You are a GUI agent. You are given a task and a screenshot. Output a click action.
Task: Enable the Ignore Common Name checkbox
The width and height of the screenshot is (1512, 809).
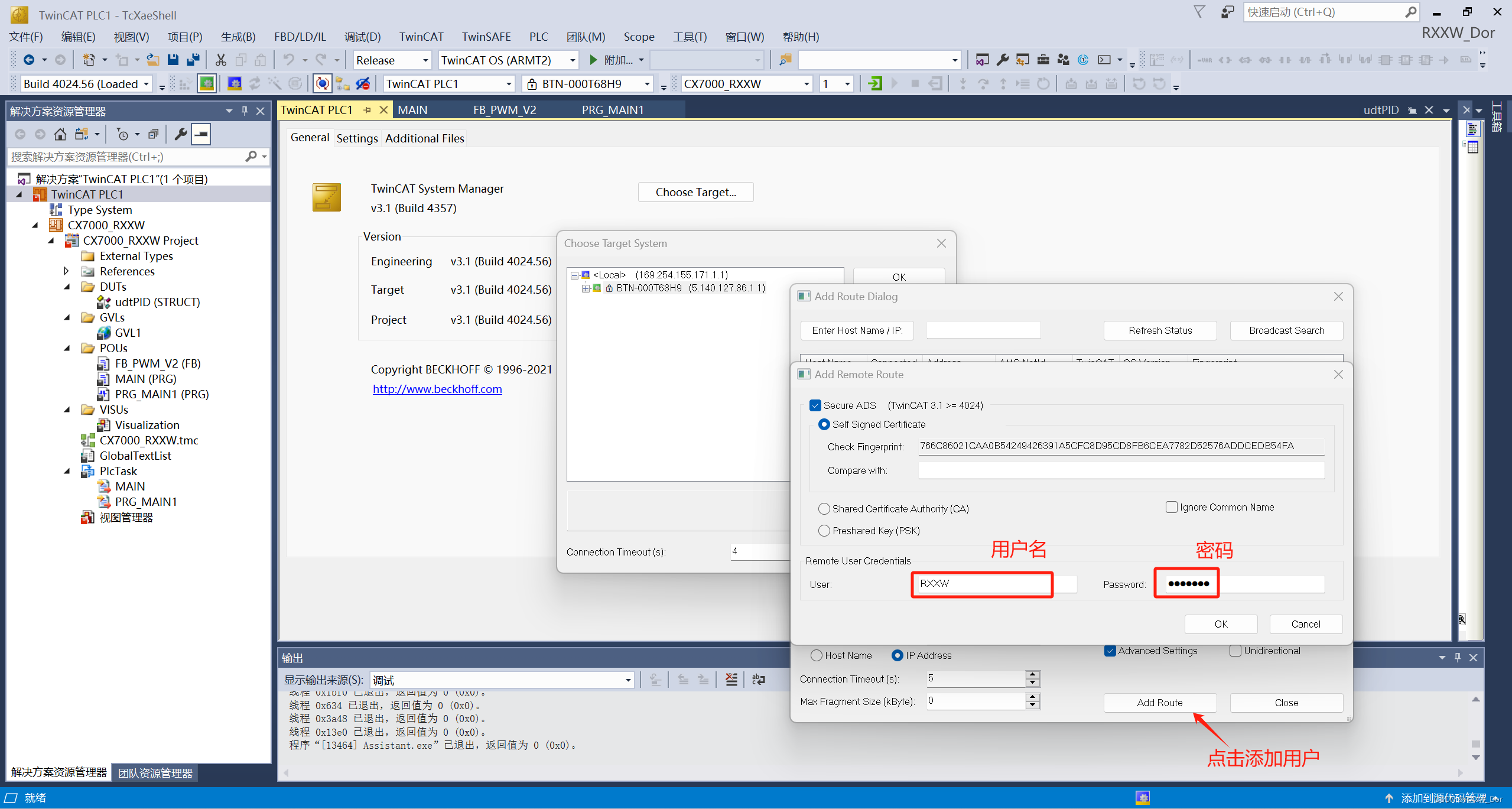click(1171, 507)
